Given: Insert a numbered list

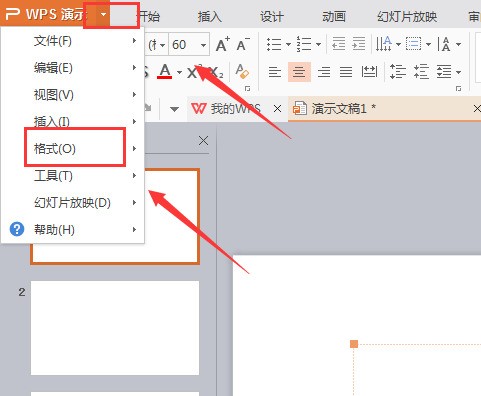Looking at the screenshot, I should 304,44.
